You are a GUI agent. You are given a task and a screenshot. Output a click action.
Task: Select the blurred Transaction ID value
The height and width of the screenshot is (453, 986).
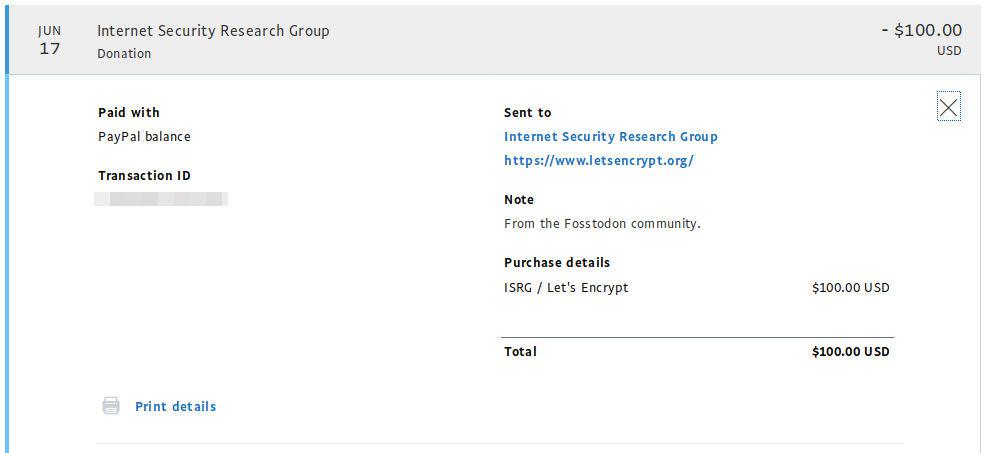(161, 199)
